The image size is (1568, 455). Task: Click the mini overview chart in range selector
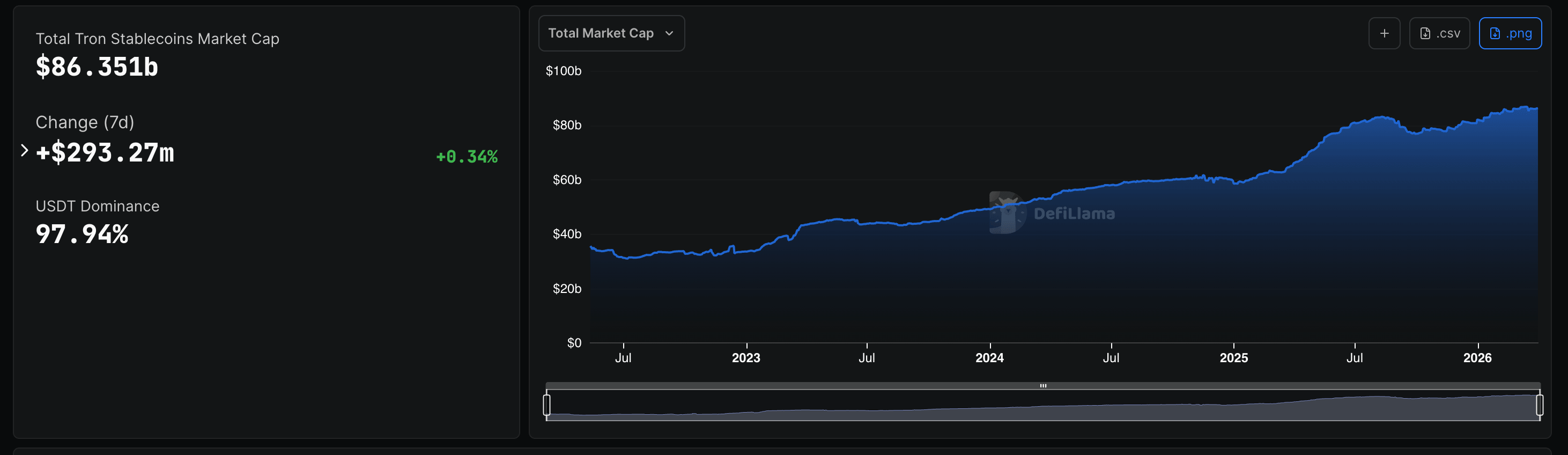coord(1042,407)
